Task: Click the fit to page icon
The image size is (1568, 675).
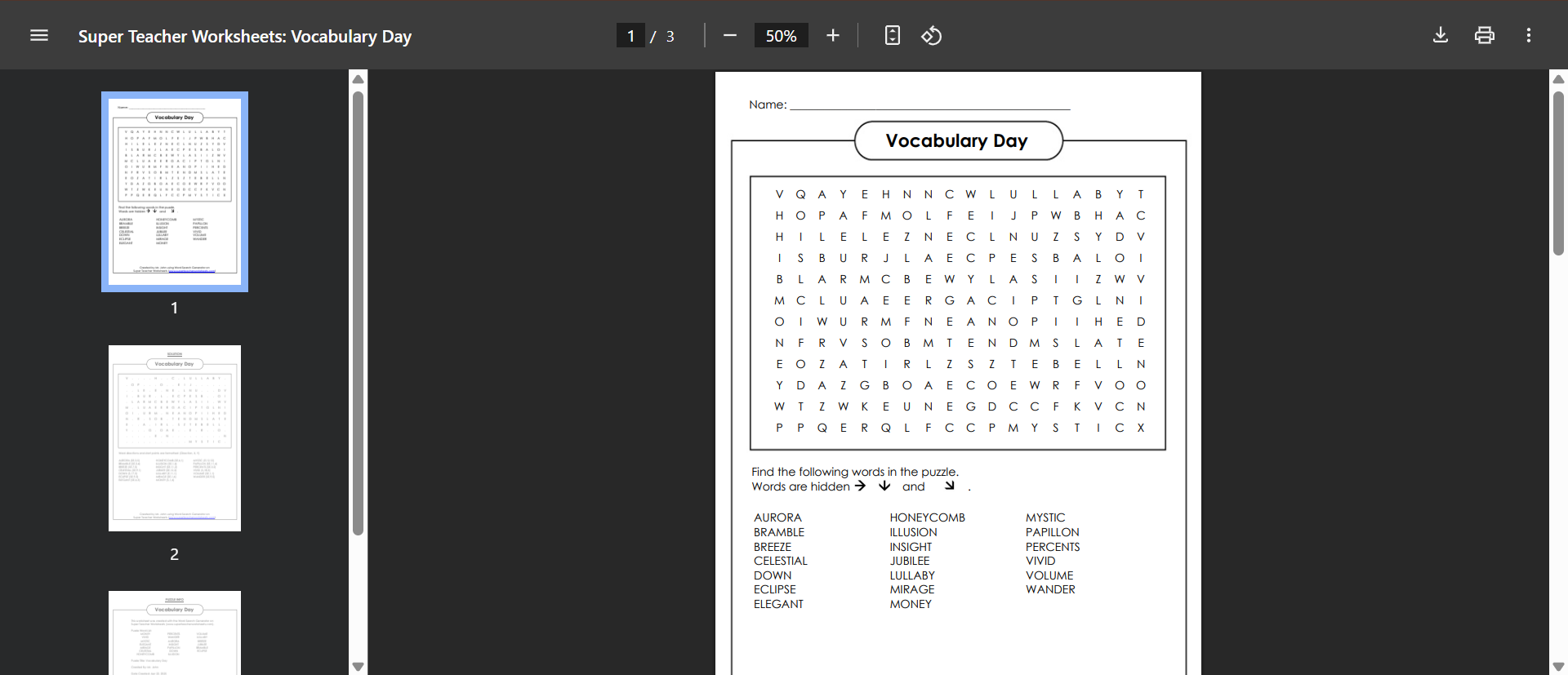Action: pos(893,36)
